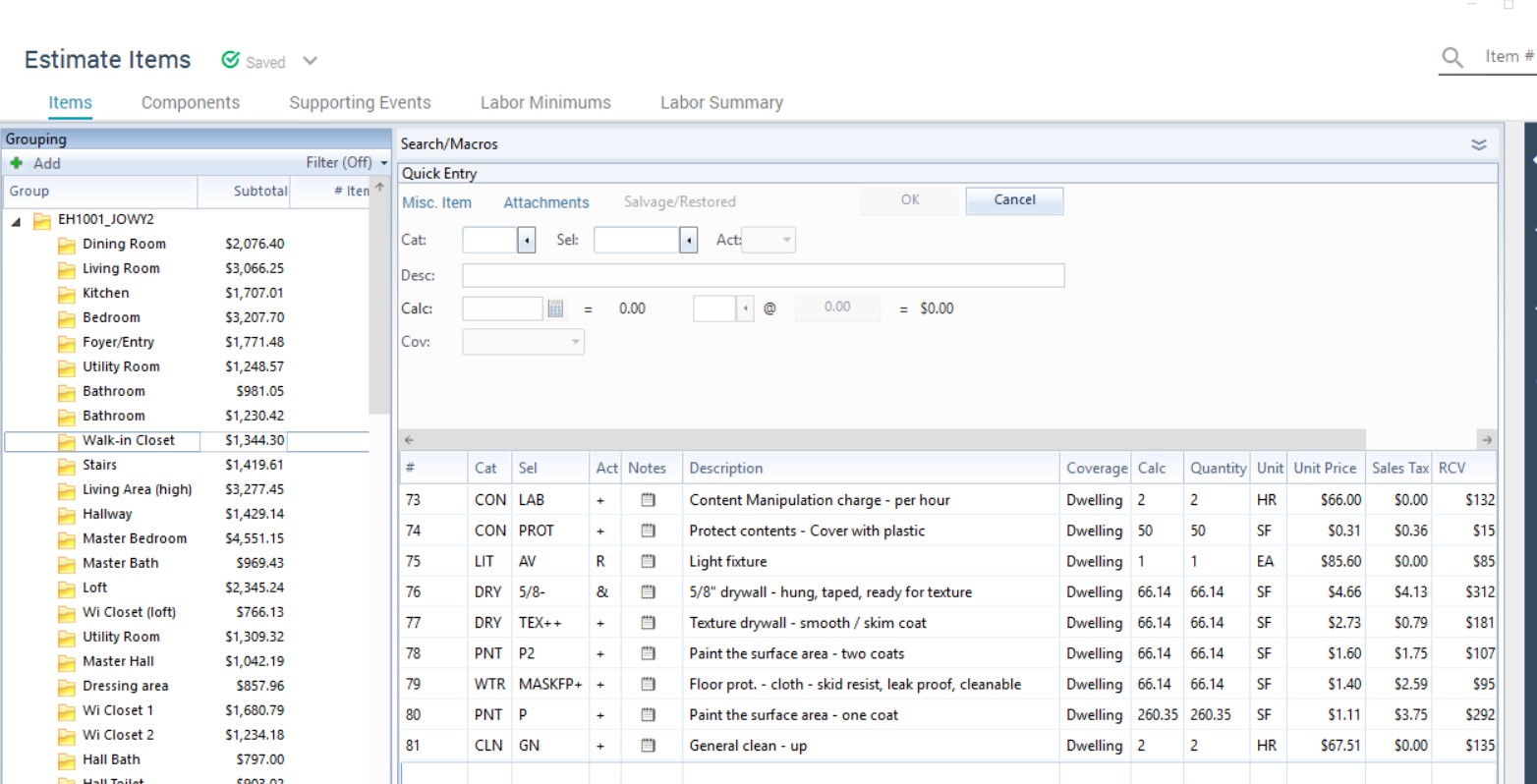Click grouping panel vertical scrollbar
The height and width of the screenshot is (784, 1537).
pyautogui.click(x=380, y=305)
